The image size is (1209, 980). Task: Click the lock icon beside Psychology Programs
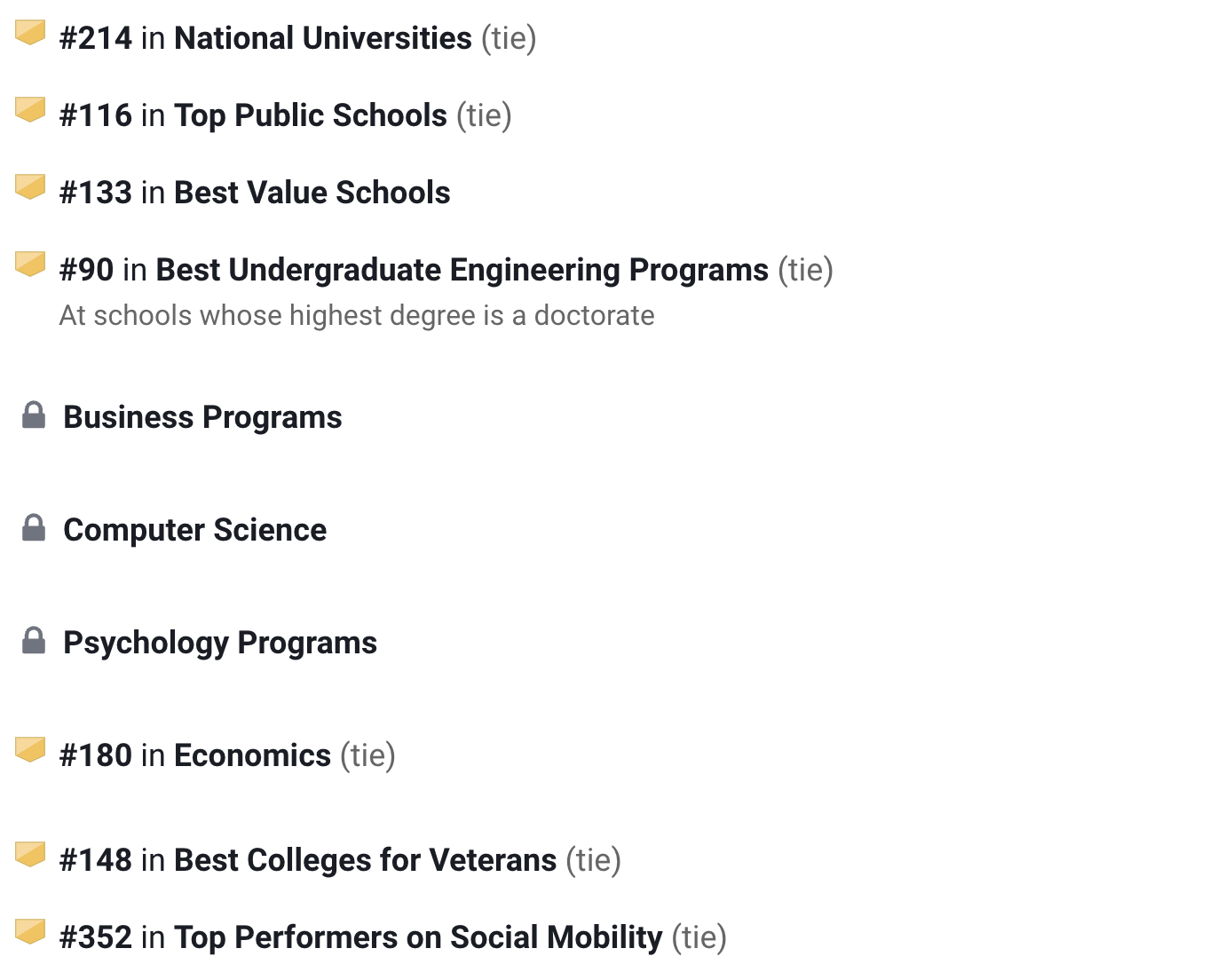[x=34, y=641]
